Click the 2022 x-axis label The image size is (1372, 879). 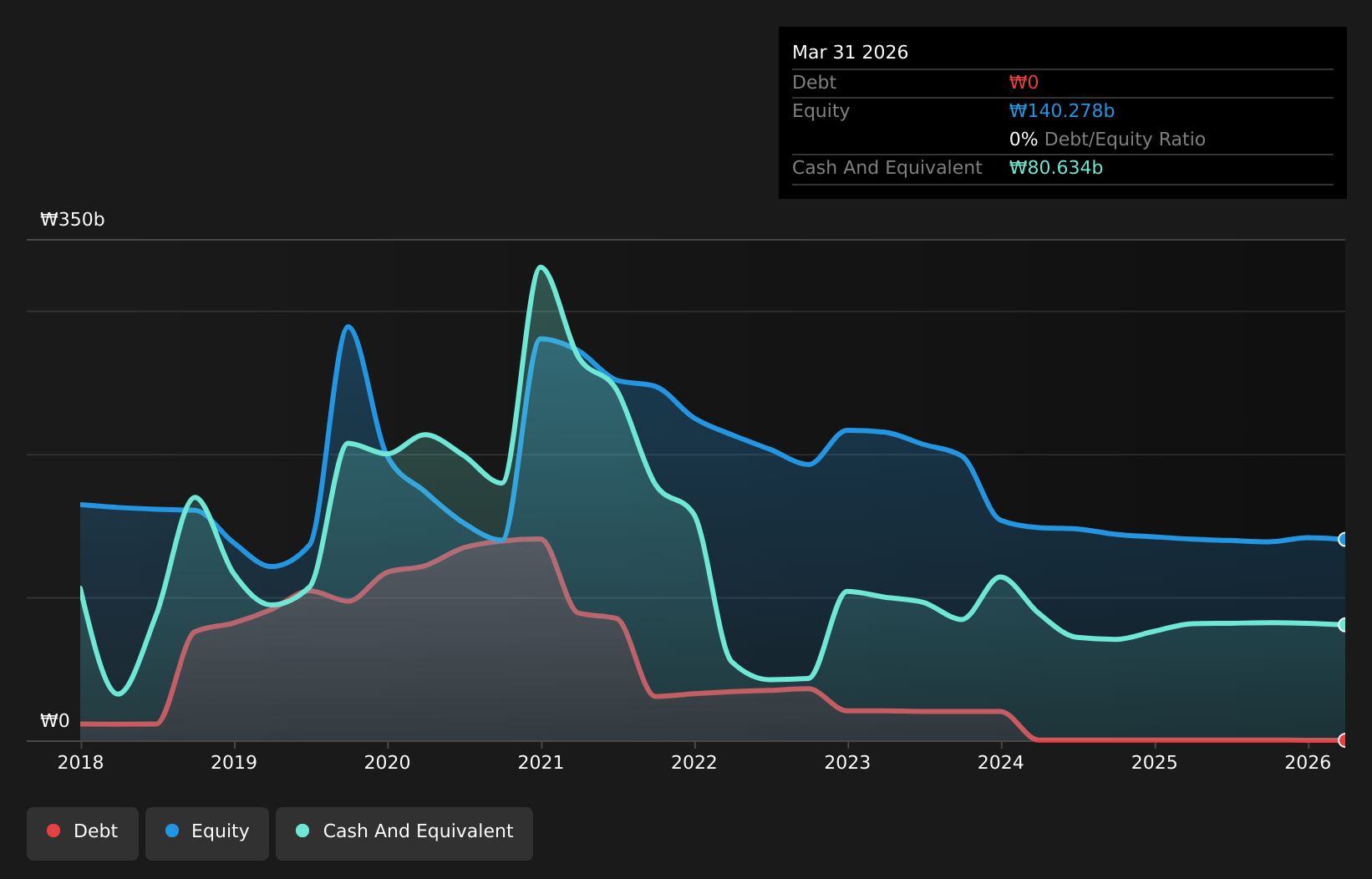(694, 763)
